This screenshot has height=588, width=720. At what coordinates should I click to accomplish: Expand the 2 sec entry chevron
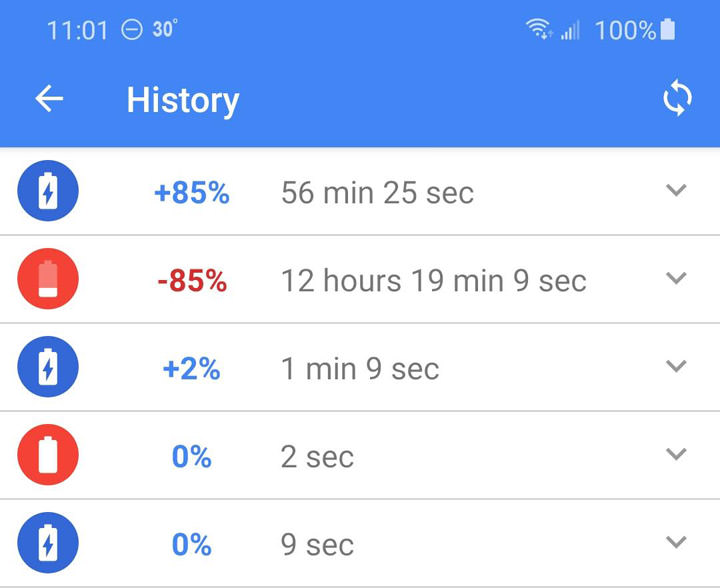pos(677,455)
